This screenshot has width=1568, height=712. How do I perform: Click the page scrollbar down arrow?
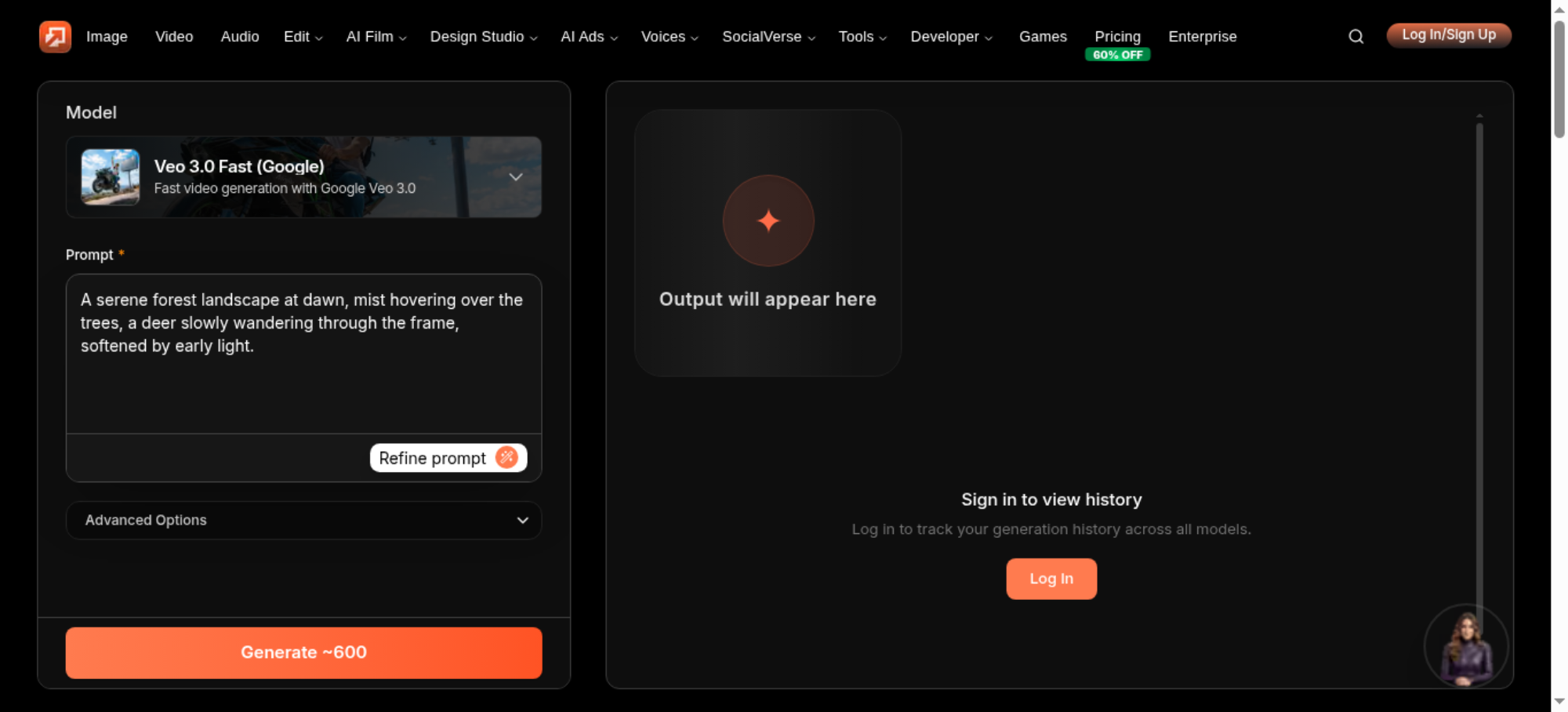1559,702
